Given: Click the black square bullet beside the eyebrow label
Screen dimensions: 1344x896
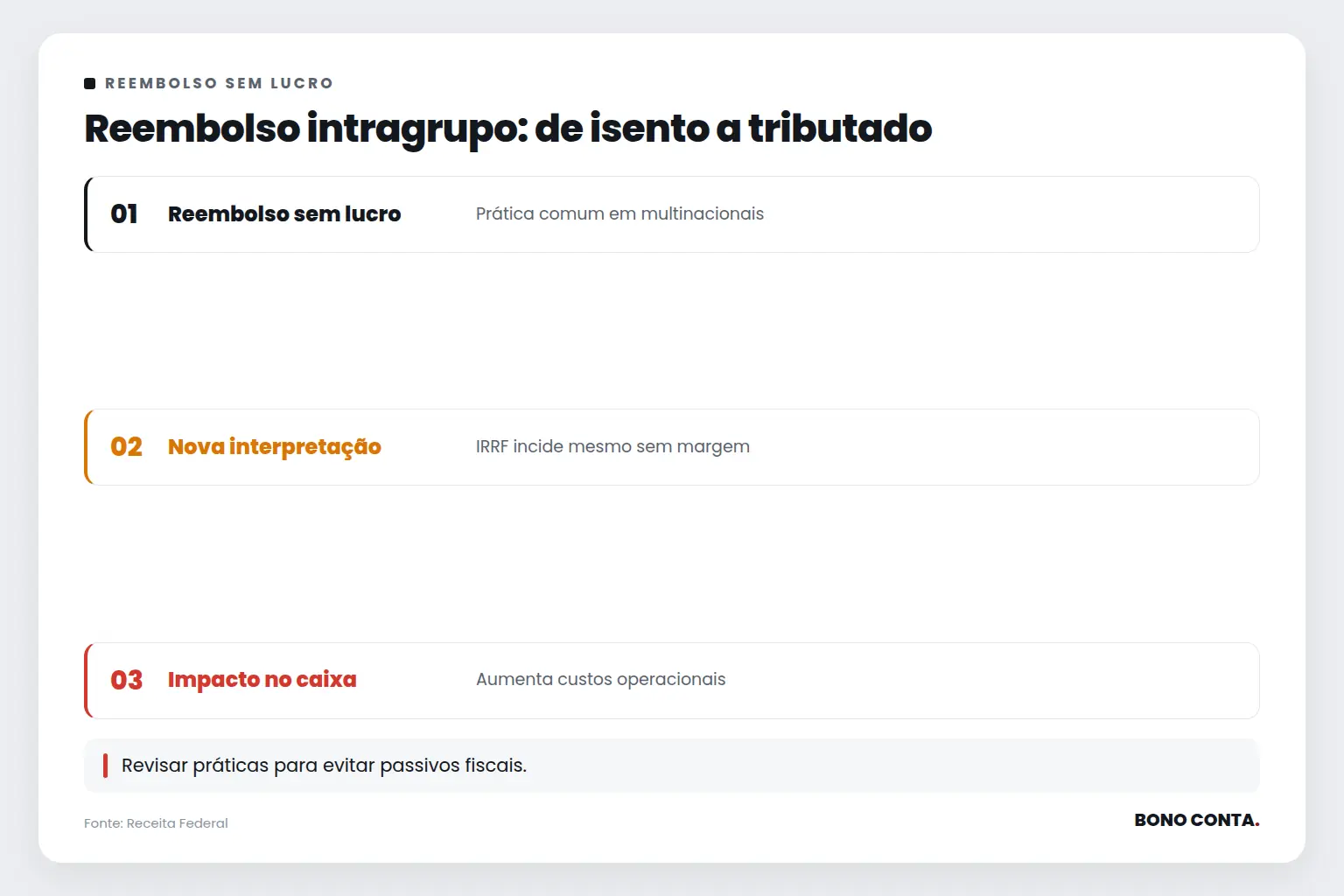Looking at the screenshot, I should click(89, 83).
